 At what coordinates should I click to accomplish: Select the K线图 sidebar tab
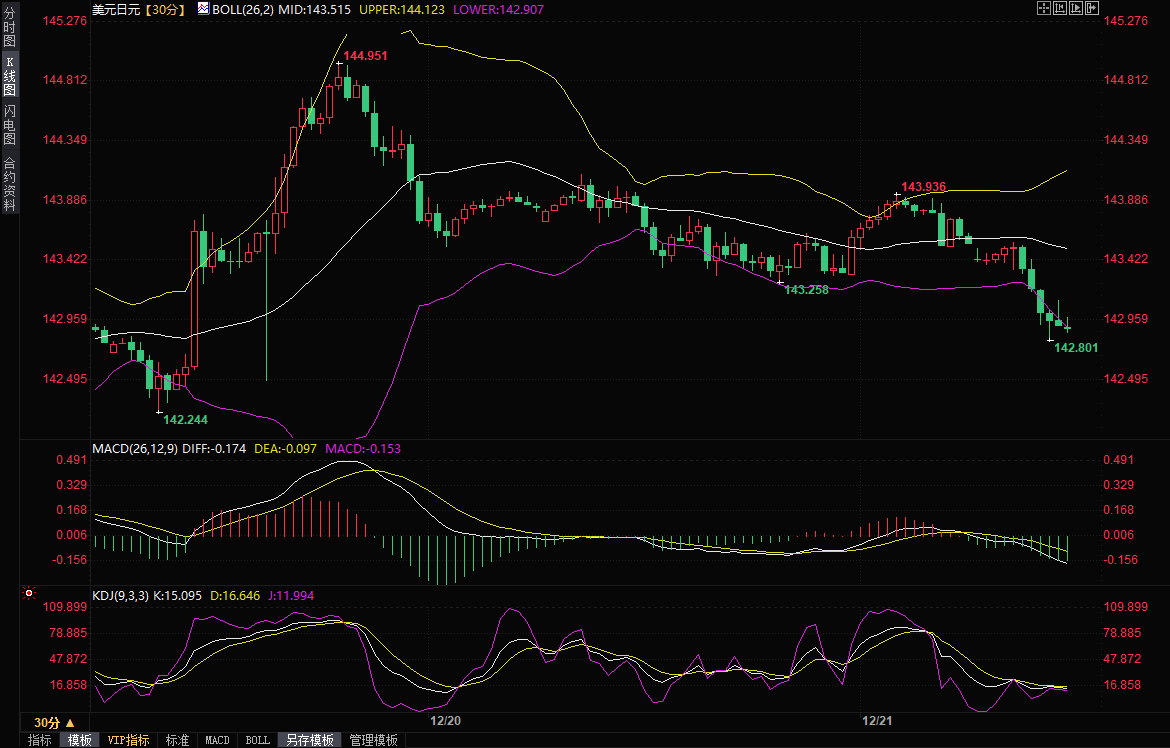pyautogui.click(x=9, y=77)
